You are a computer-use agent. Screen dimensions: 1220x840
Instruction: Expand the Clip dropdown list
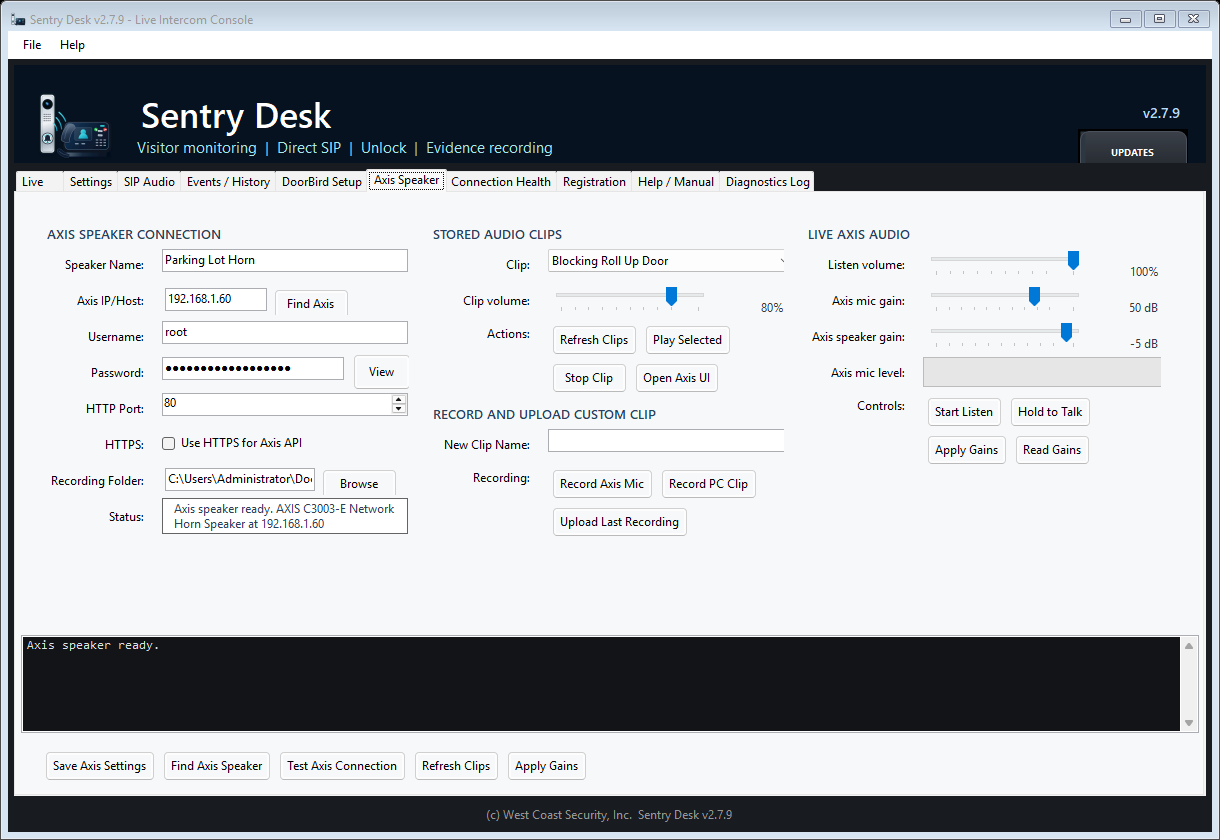[x=781, y=261]
